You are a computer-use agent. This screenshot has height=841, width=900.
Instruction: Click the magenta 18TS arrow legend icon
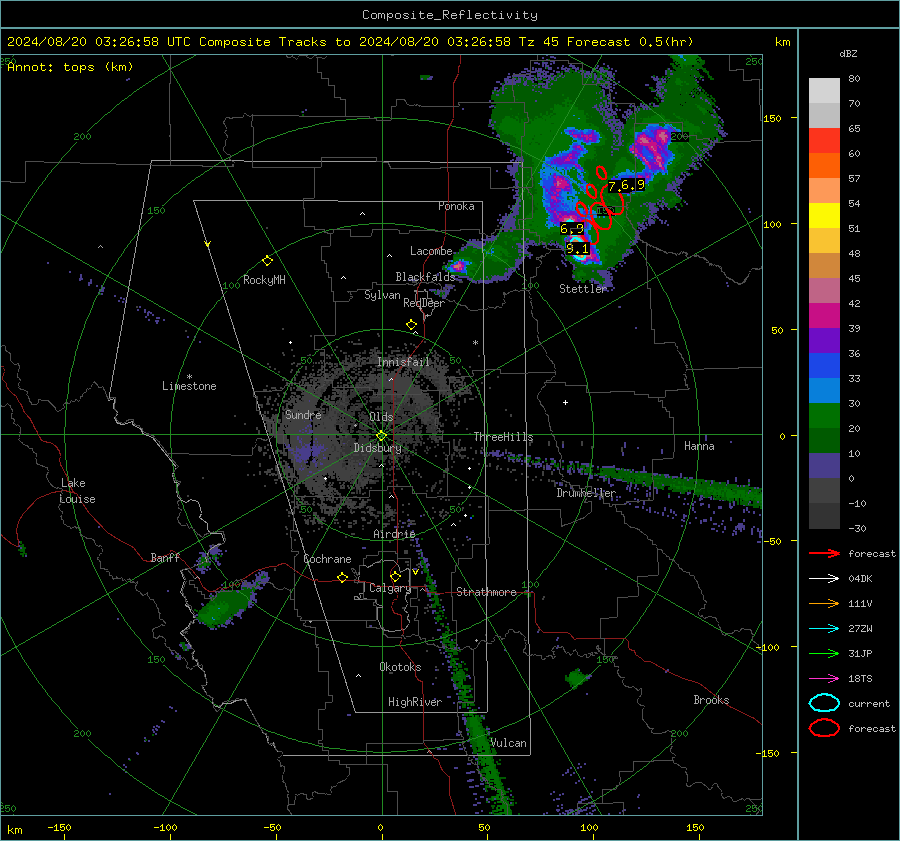824,679
